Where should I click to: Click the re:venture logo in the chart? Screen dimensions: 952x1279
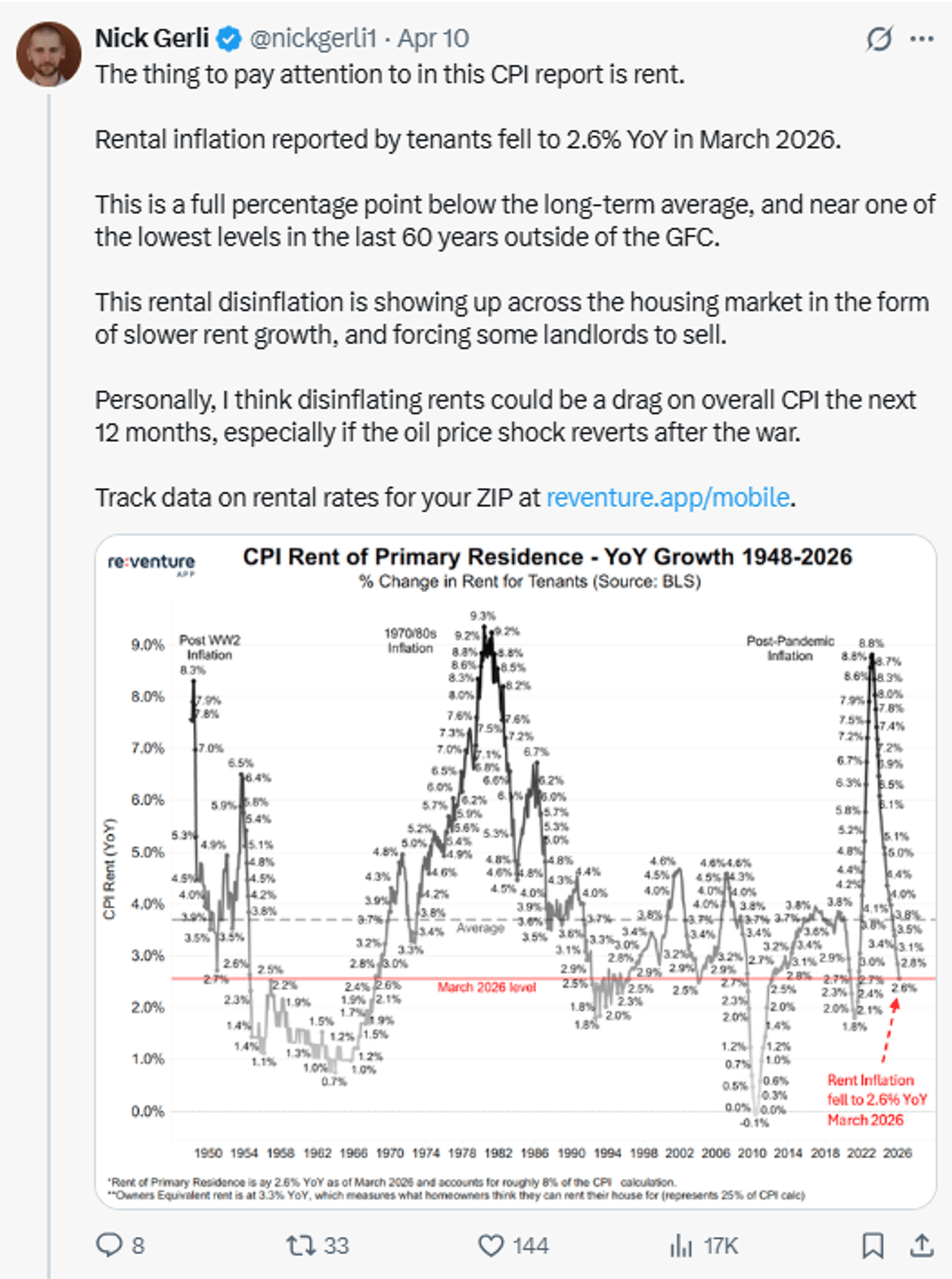pyautogui.click(x=152, y=563)
